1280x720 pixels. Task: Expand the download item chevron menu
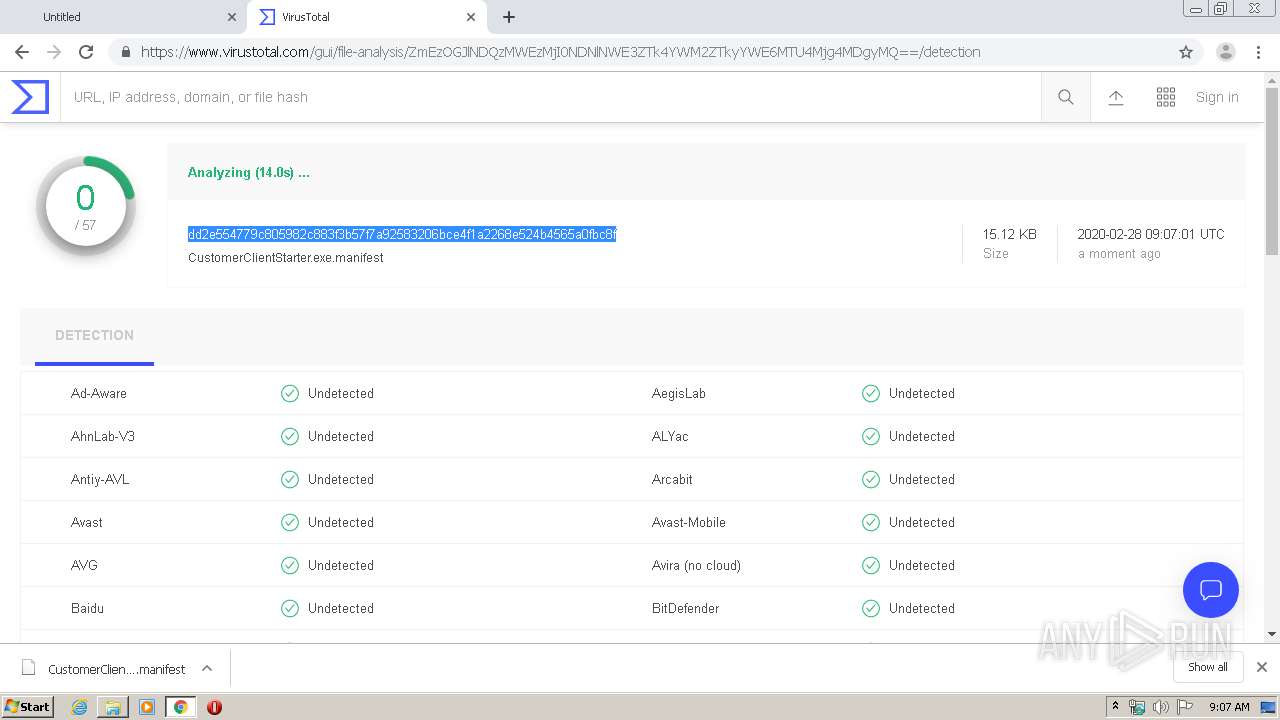click(x=207, y=668)
